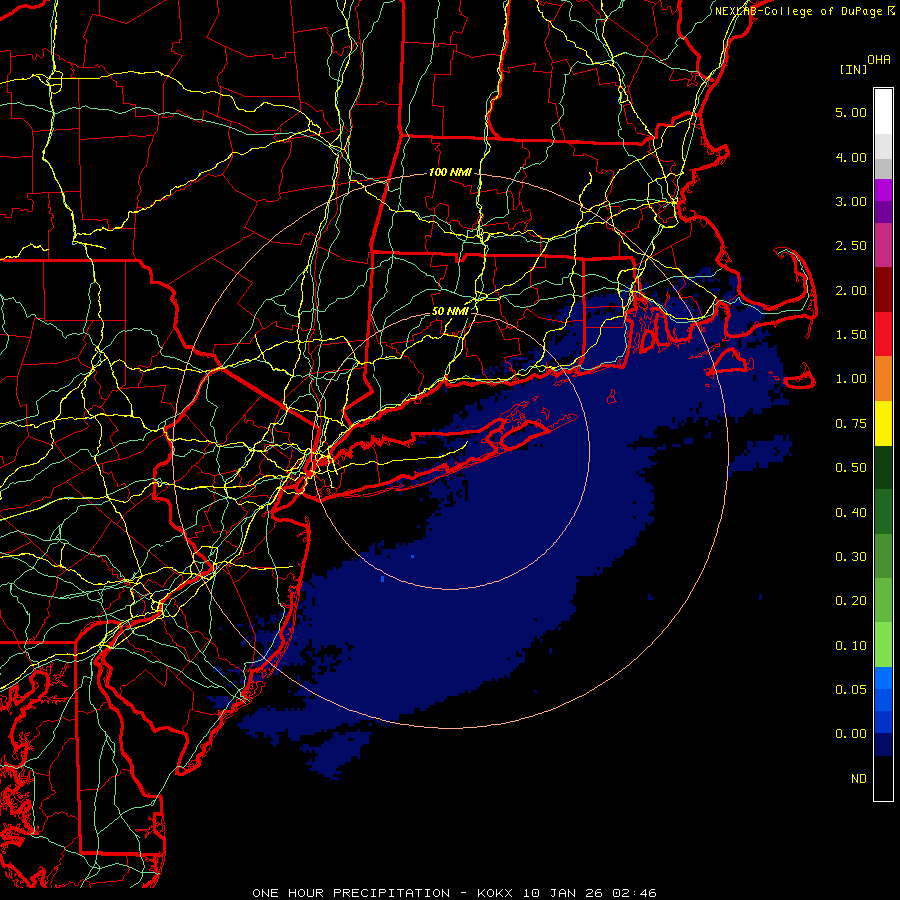This screenshot has width=900, height=900.
Task: Click the 4.00 legend value
Action: pos(851,157)
